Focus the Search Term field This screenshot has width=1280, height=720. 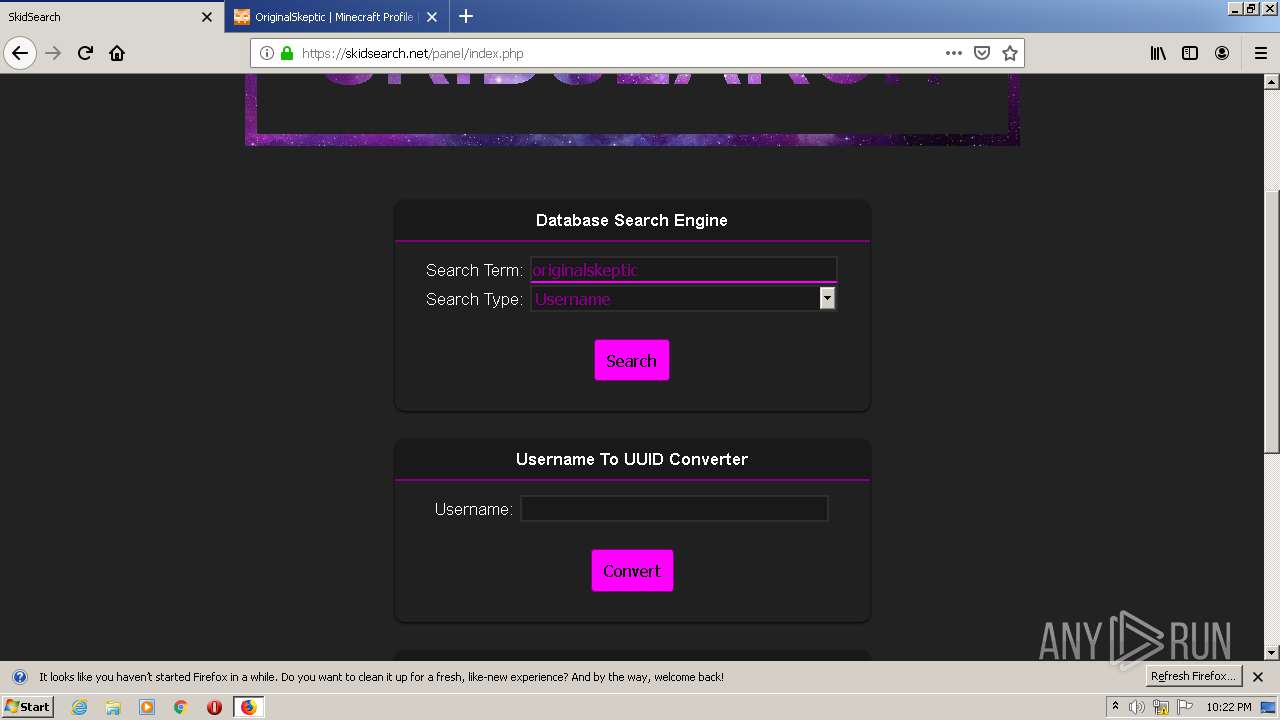[683, 270]
